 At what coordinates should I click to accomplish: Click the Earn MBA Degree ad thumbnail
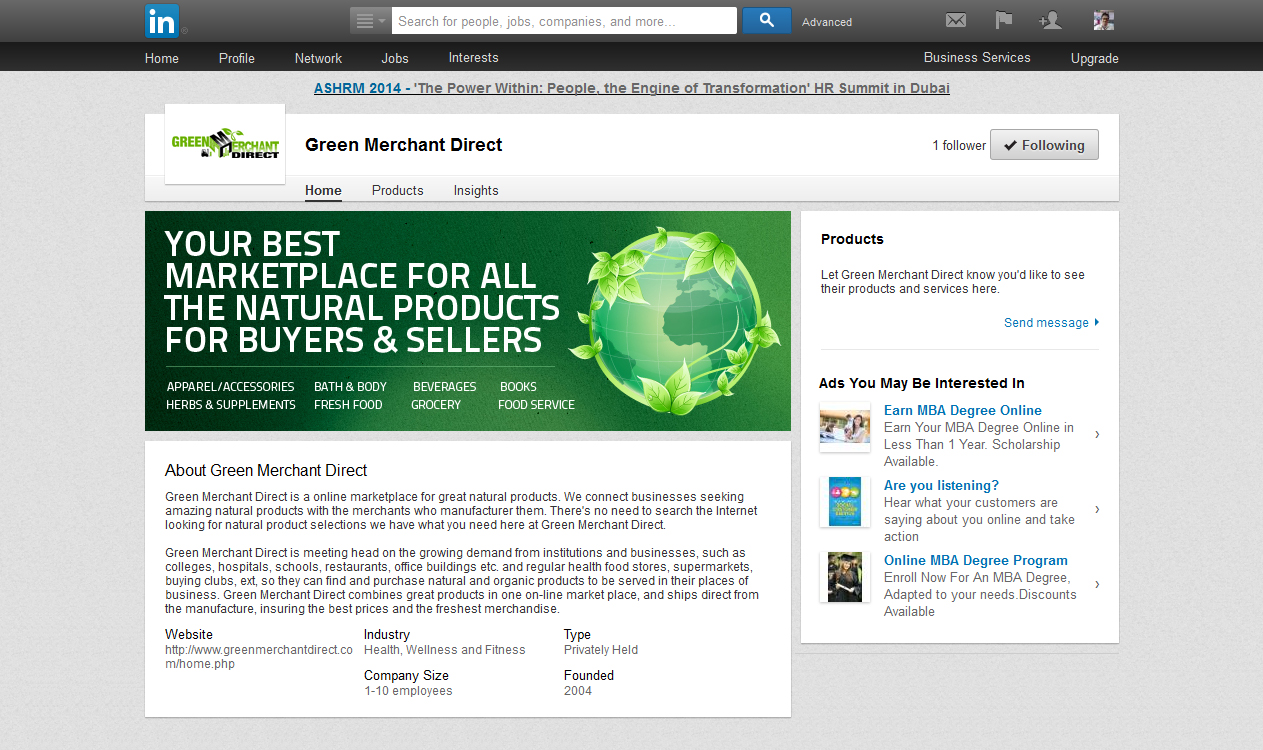pos(845,427)
